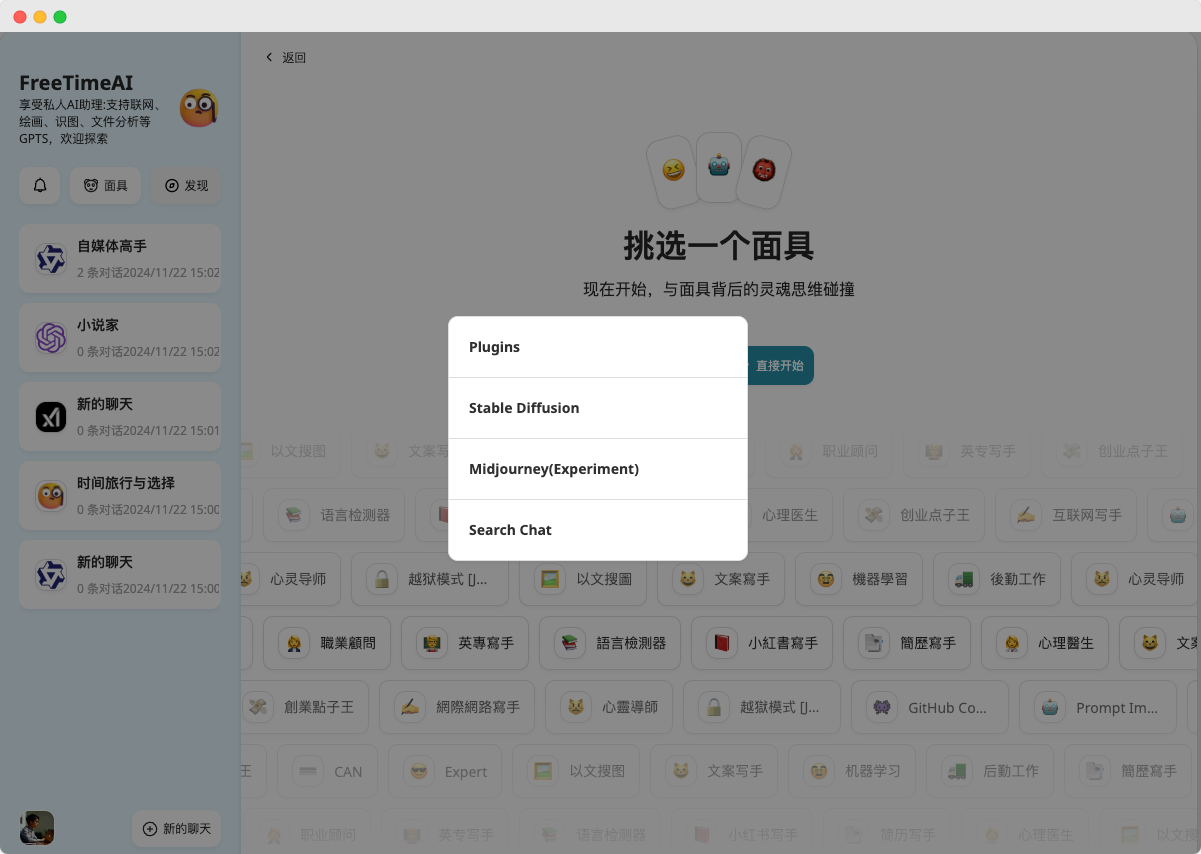Select the Prompt Im... mask
Screen dimensions: 1201x854
(1098, 707)
